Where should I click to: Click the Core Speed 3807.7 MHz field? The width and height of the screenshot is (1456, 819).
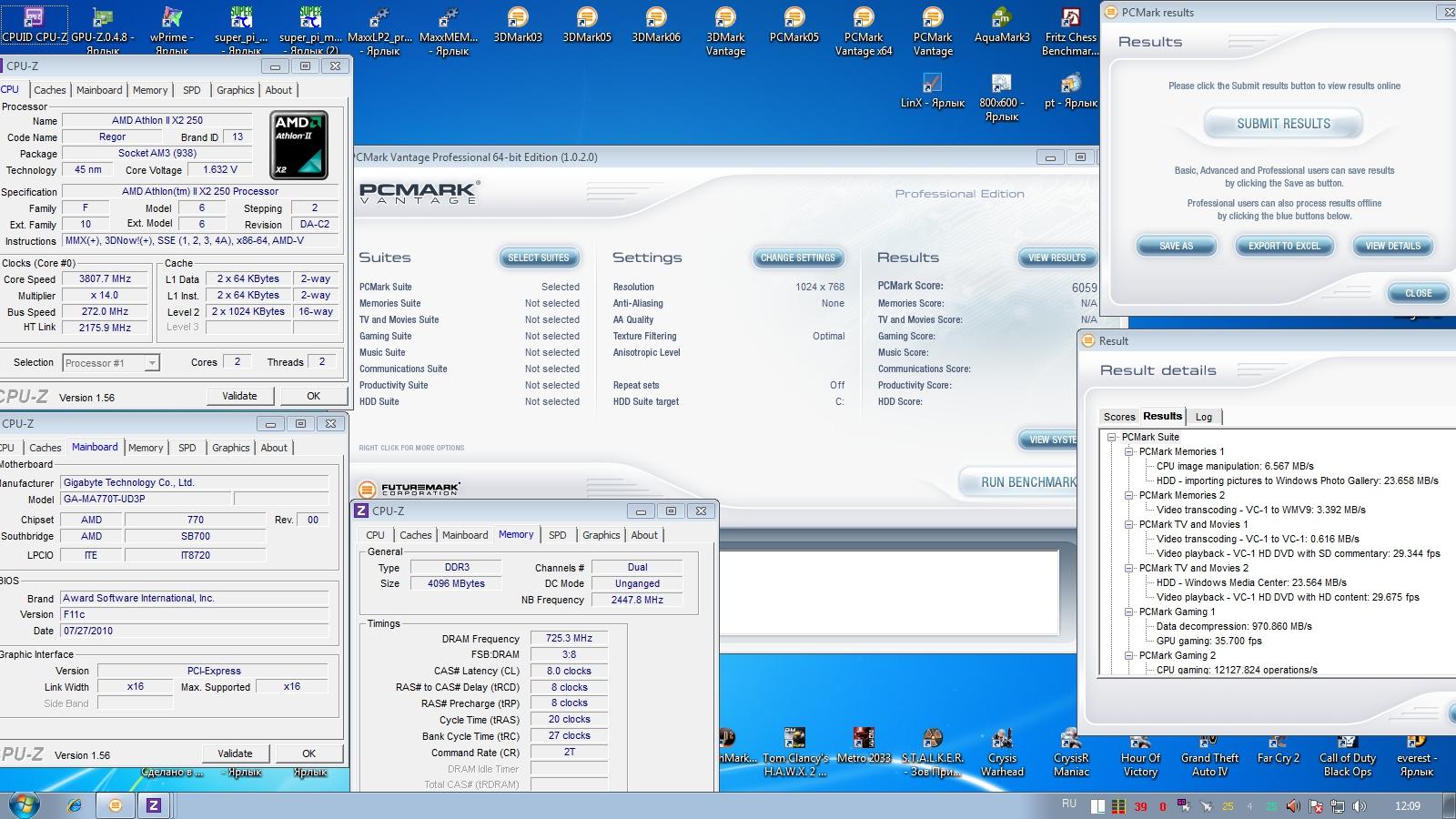pyautogui.click(x=105, y=279)
